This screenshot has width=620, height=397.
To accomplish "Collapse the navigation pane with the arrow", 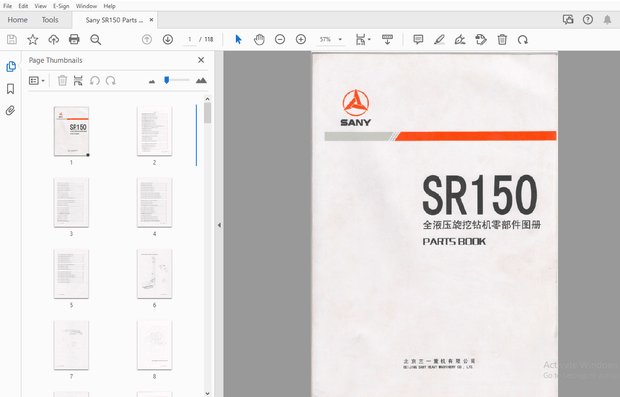I will [219, 225].
